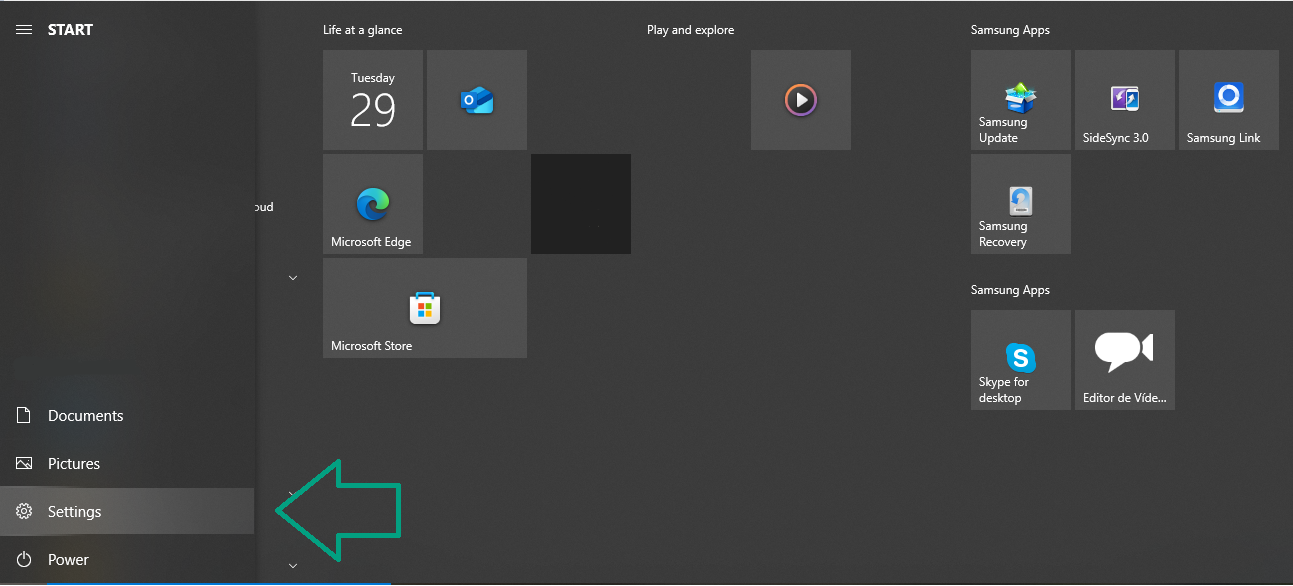Open the Outlook tile
Viewport: 1293px width, 586px height.
(477, 100)
